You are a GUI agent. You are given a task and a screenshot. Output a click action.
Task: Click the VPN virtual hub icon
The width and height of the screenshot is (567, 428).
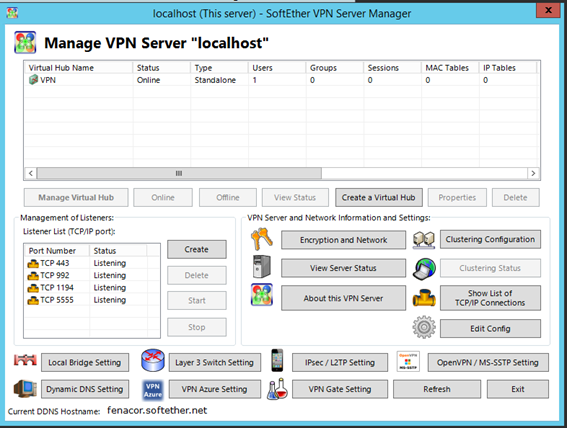[33, 80]
